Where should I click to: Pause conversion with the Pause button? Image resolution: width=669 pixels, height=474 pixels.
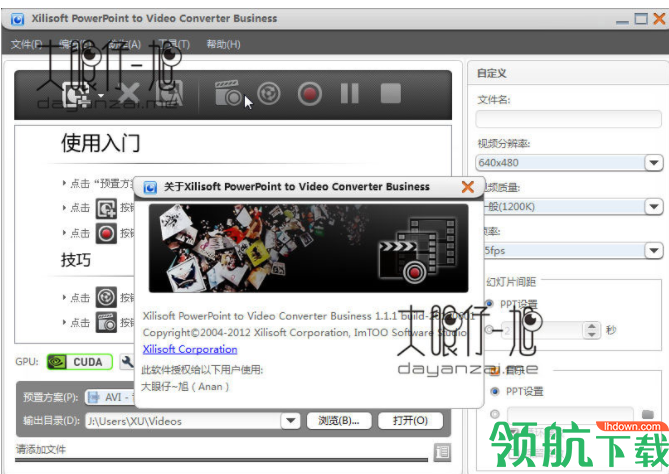pyautogui.click(x=350, y=93)
